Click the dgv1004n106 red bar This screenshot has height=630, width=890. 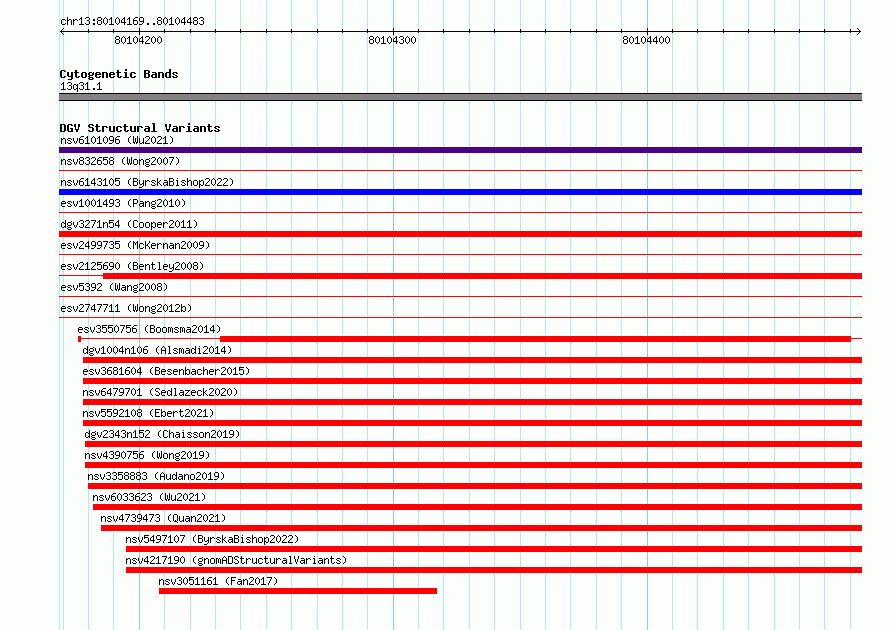(472, 360)
